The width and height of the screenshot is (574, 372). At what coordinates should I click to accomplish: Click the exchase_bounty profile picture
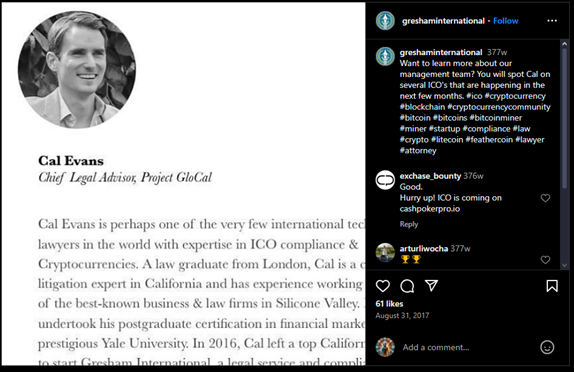tap(385, 180)
